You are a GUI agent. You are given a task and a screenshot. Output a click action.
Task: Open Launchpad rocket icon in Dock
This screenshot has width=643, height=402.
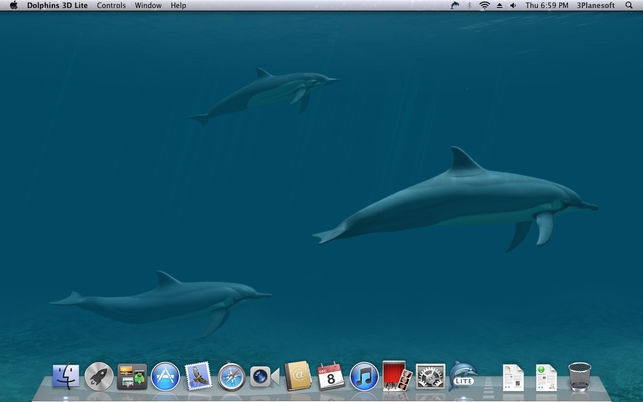[x=99, y=376]
